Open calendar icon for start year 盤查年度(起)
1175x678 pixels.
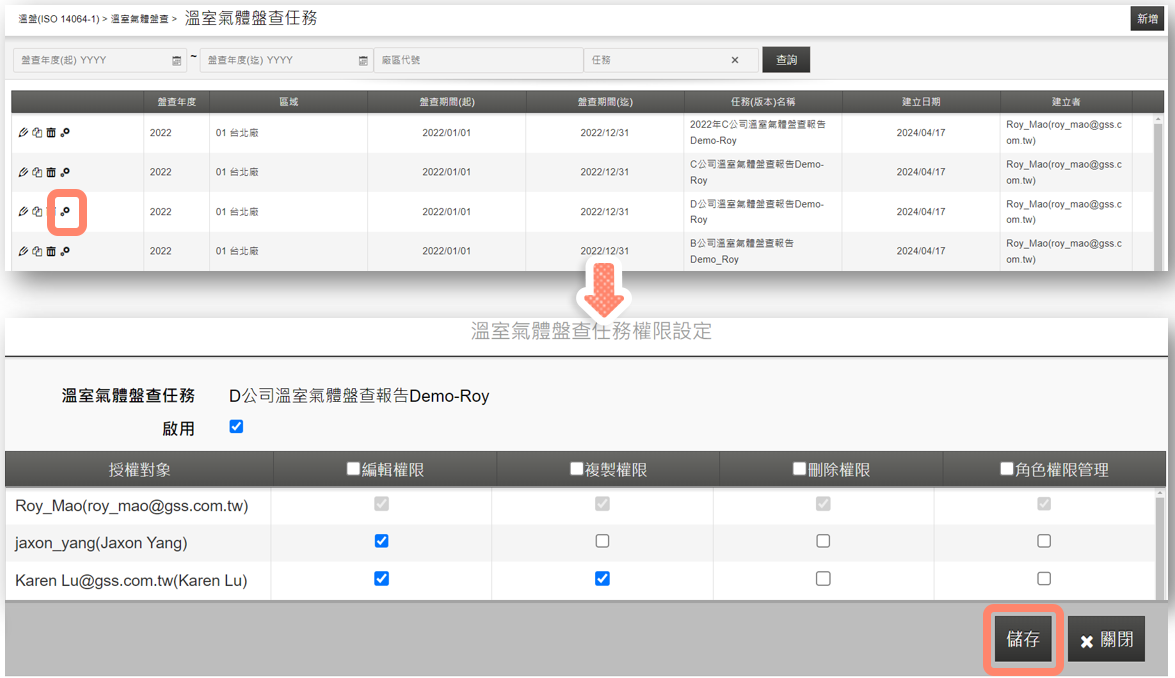(x=177, y=61)
